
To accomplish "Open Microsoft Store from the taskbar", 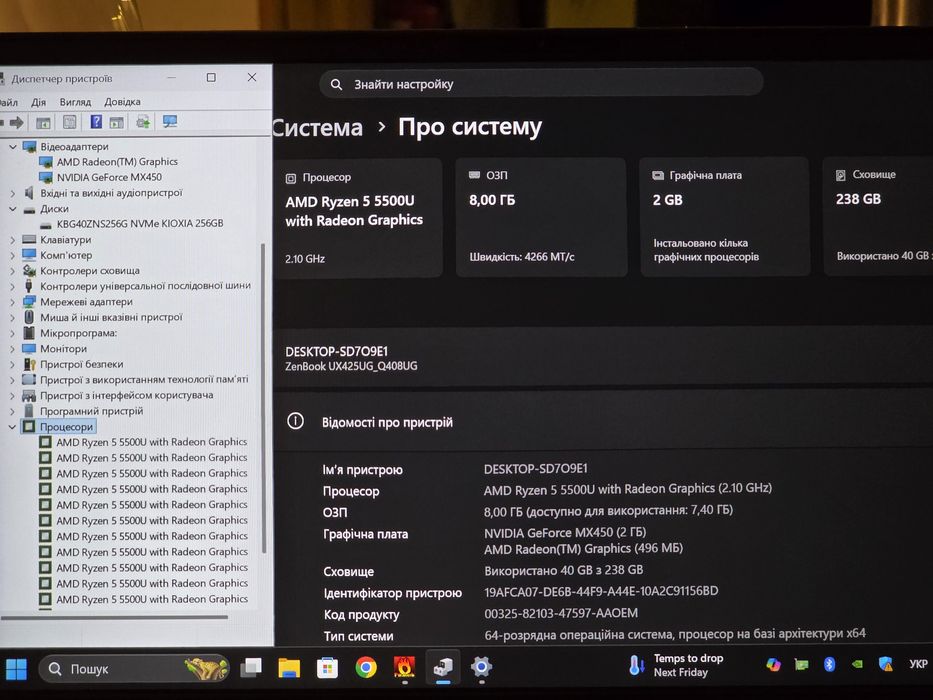I will click(327, 668).
